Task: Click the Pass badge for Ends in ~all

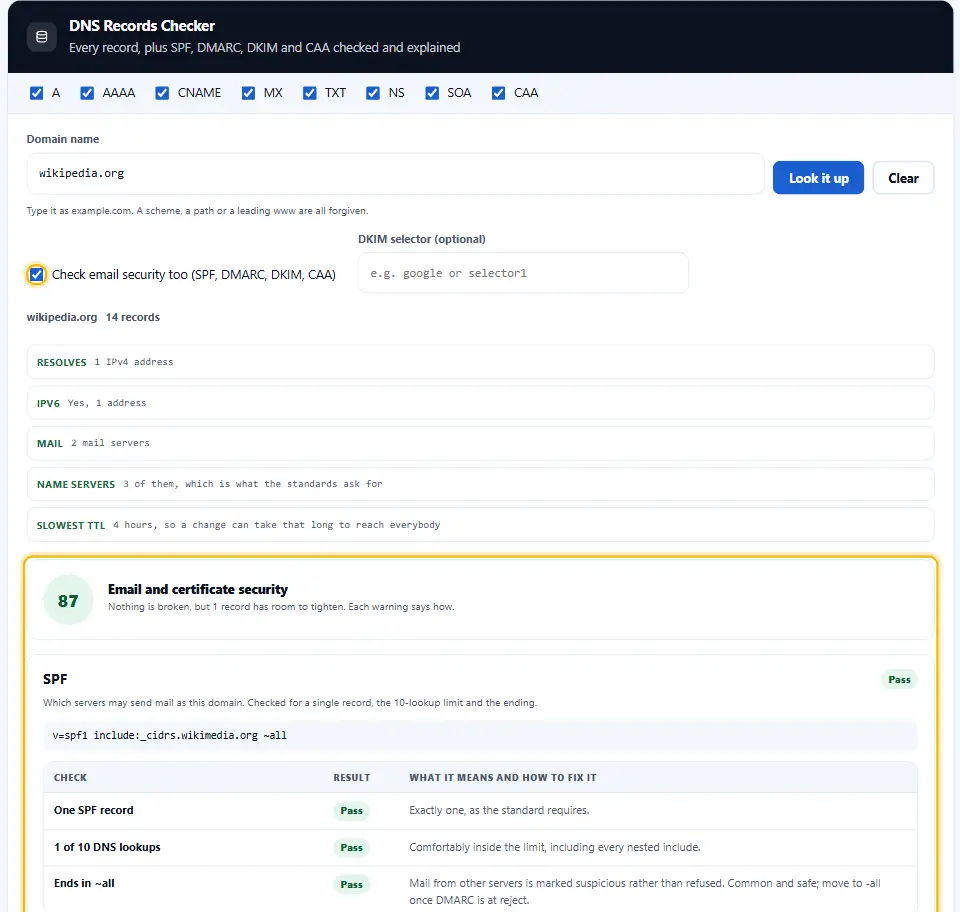Action: click(351, 884)
